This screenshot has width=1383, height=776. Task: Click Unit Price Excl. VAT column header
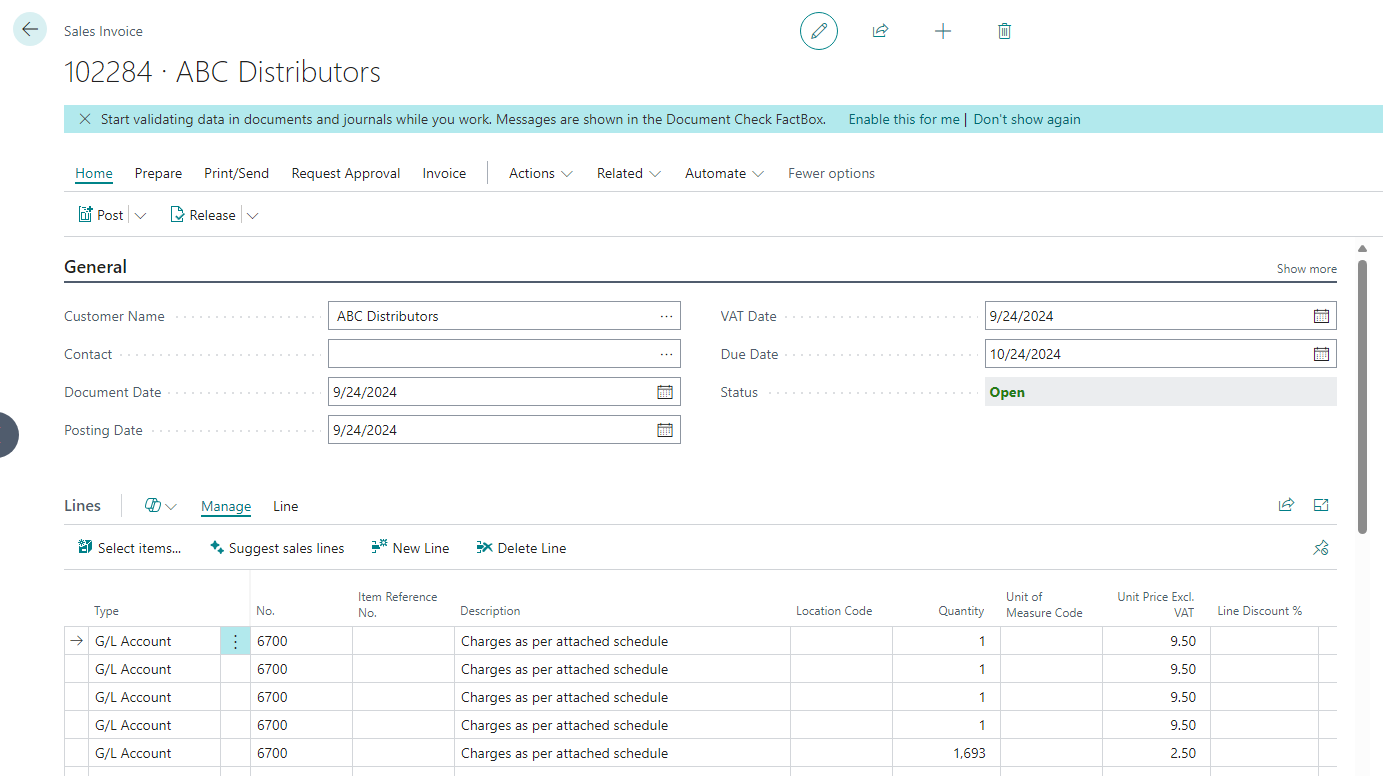click(1156, 604)
